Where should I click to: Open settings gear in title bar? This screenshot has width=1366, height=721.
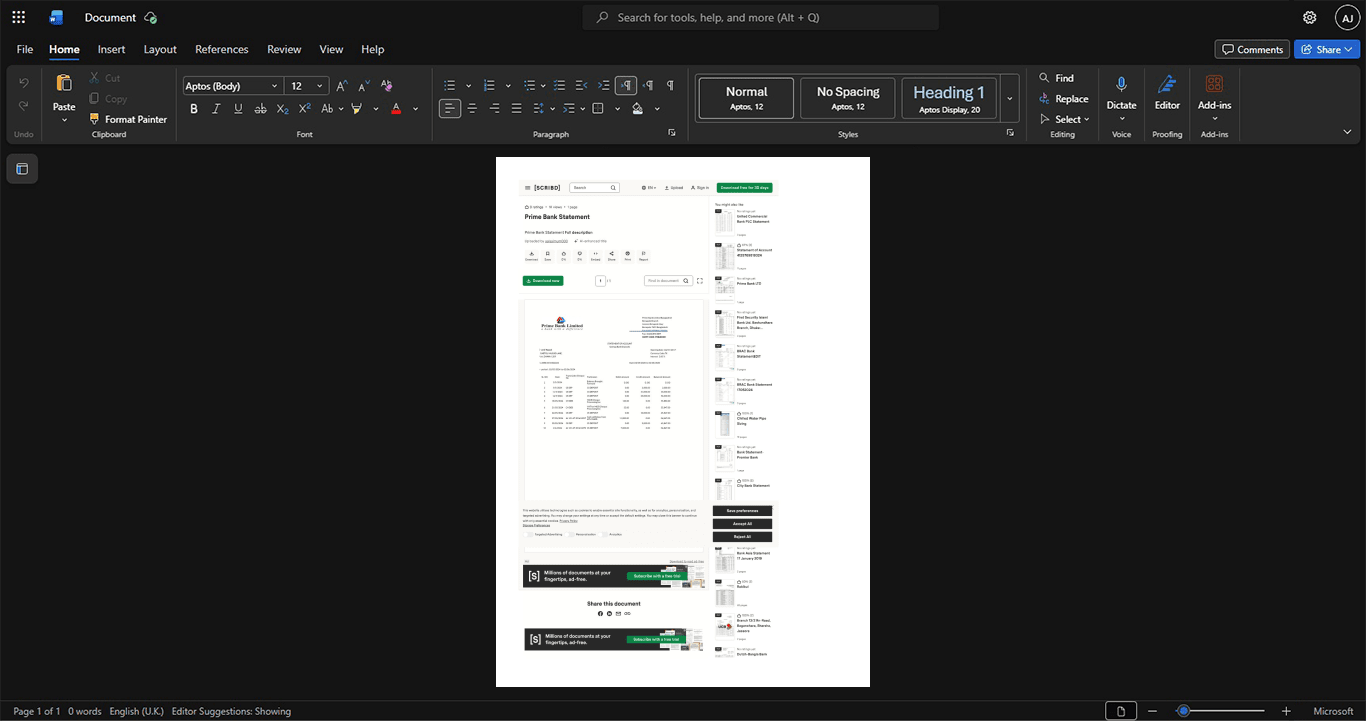[x=1310, y=17]
